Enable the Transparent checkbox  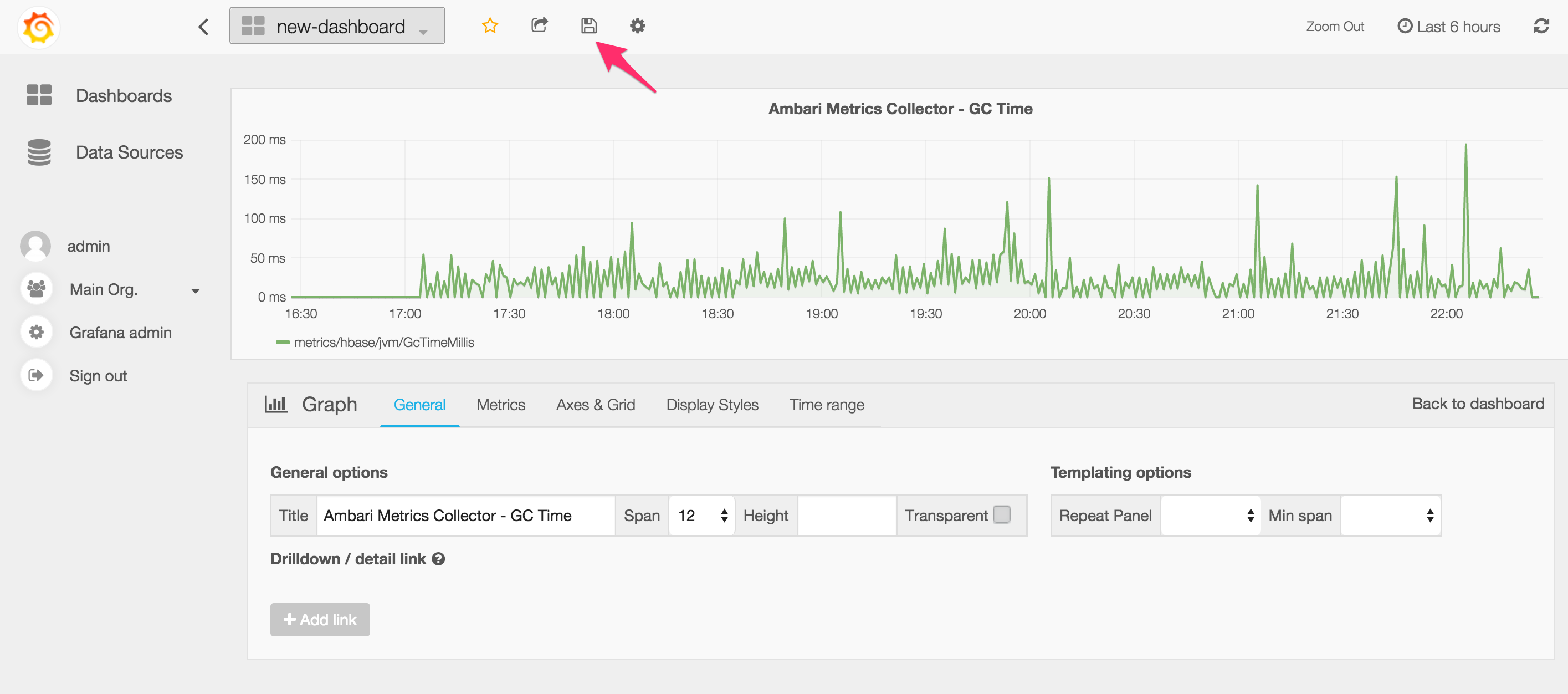pos(1001,515)
